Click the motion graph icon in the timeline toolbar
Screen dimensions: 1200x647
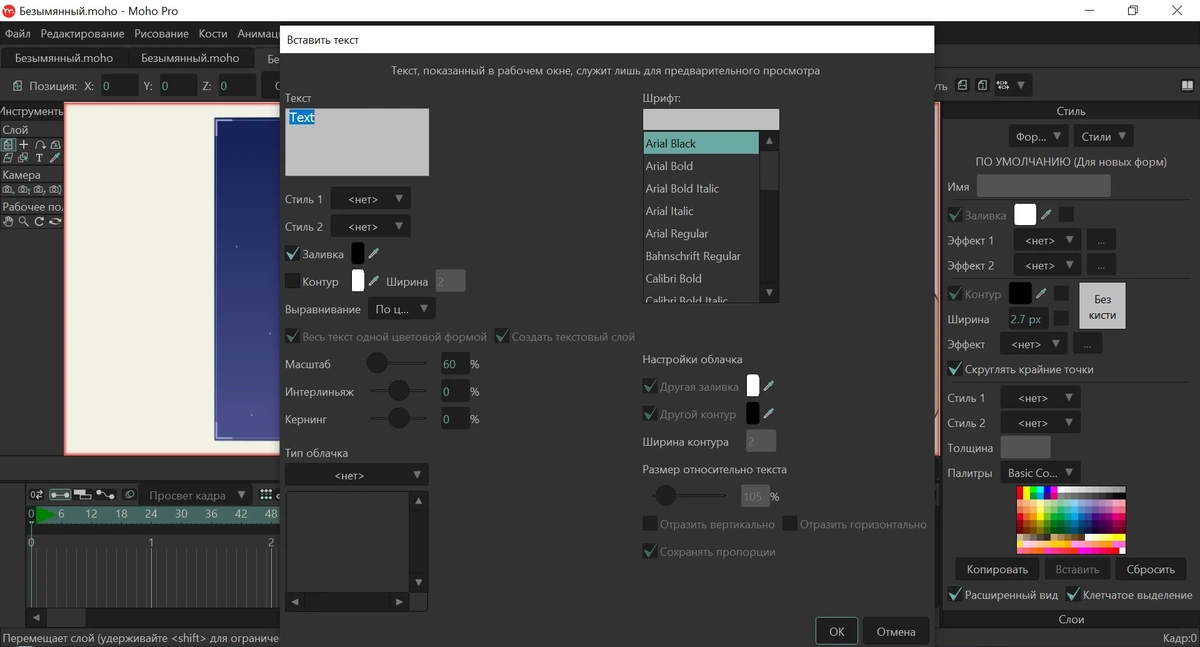click(105, 494)
